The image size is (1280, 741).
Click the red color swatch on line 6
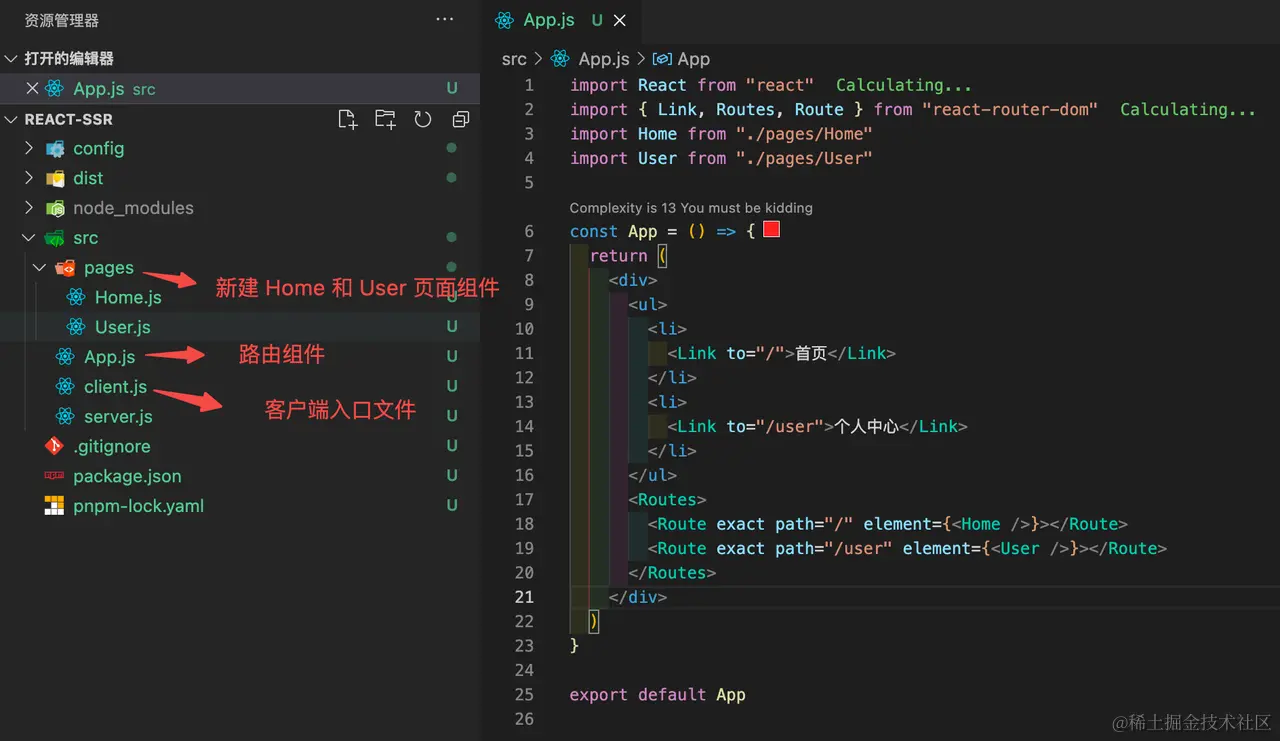click(771, 230)
